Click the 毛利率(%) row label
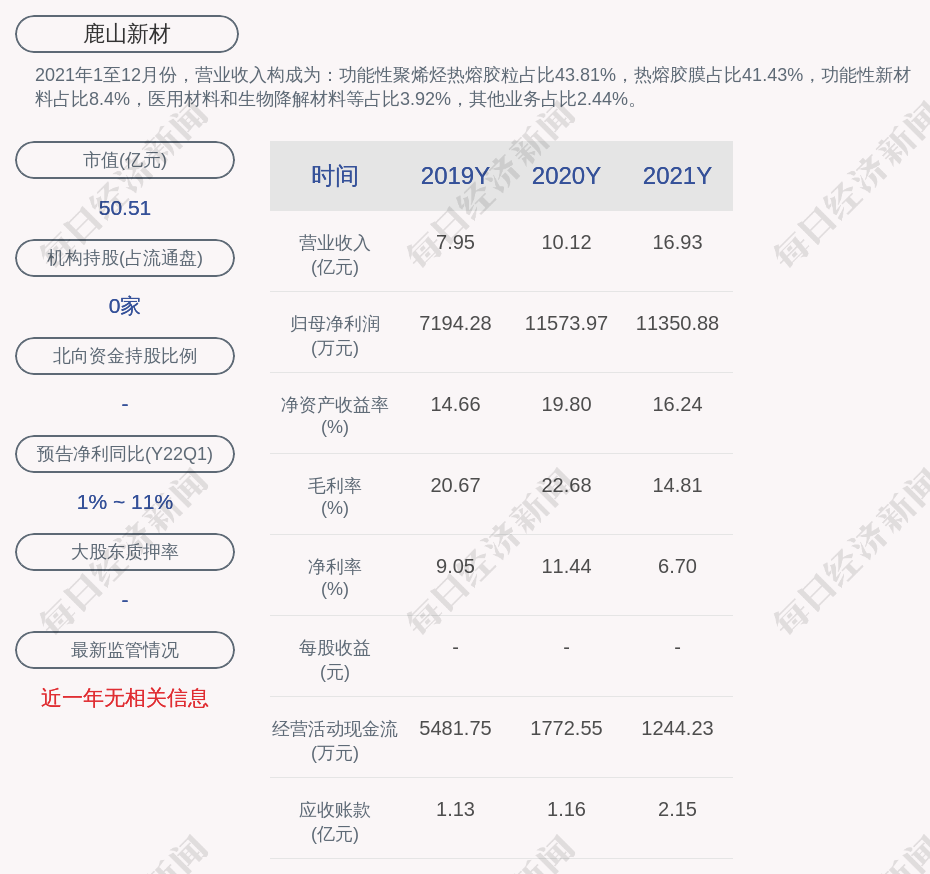Viewport: 930px width, 874px height. pyautogui.click(x=335, y=497)
